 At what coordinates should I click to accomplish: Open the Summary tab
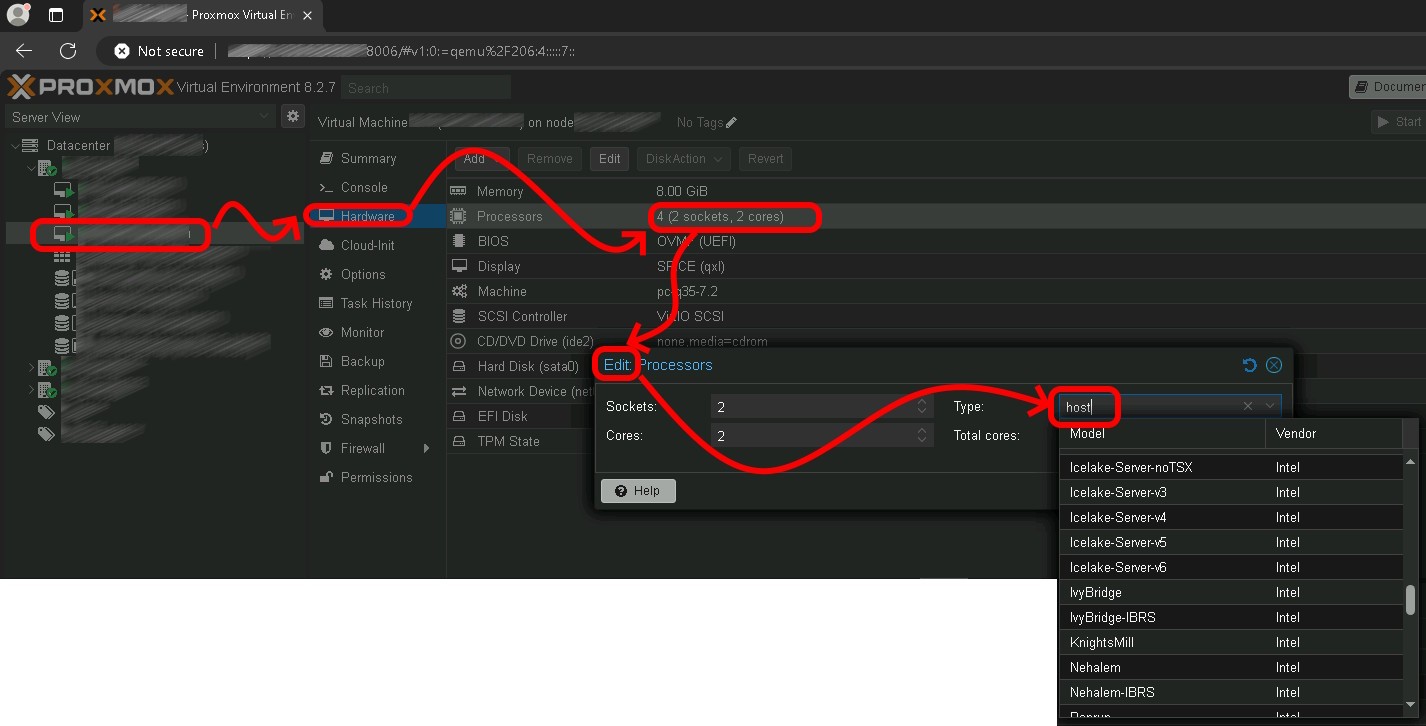(368, 158)
